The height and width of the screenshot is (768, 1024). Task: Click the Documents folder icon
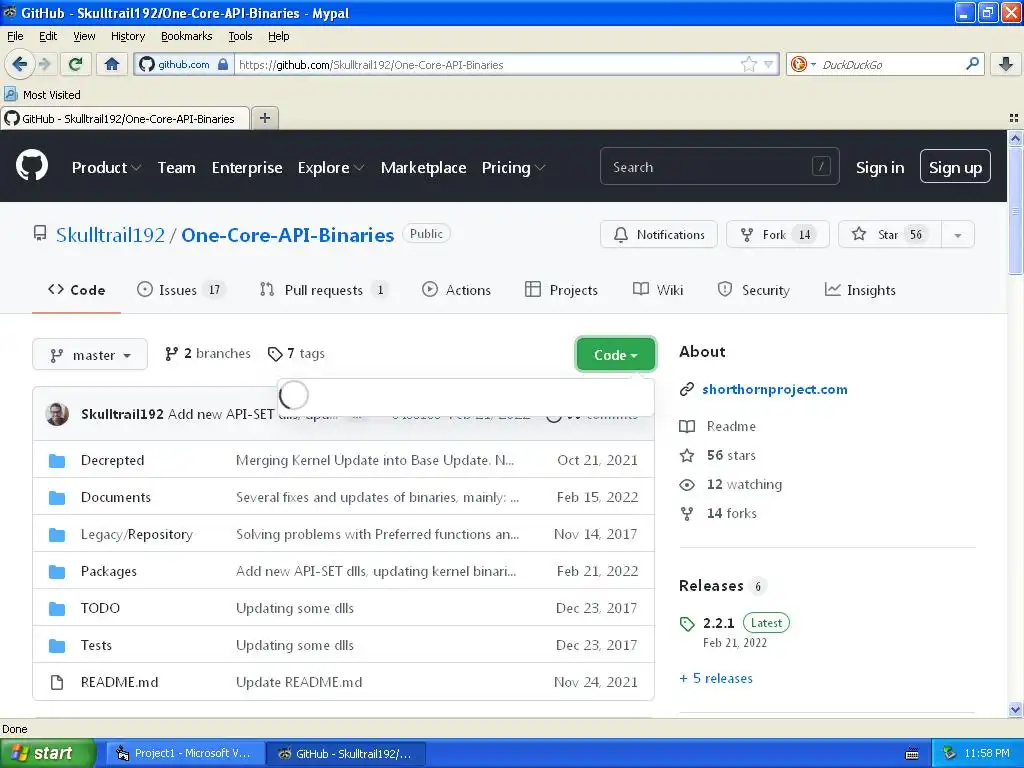(x=57, y=498)
